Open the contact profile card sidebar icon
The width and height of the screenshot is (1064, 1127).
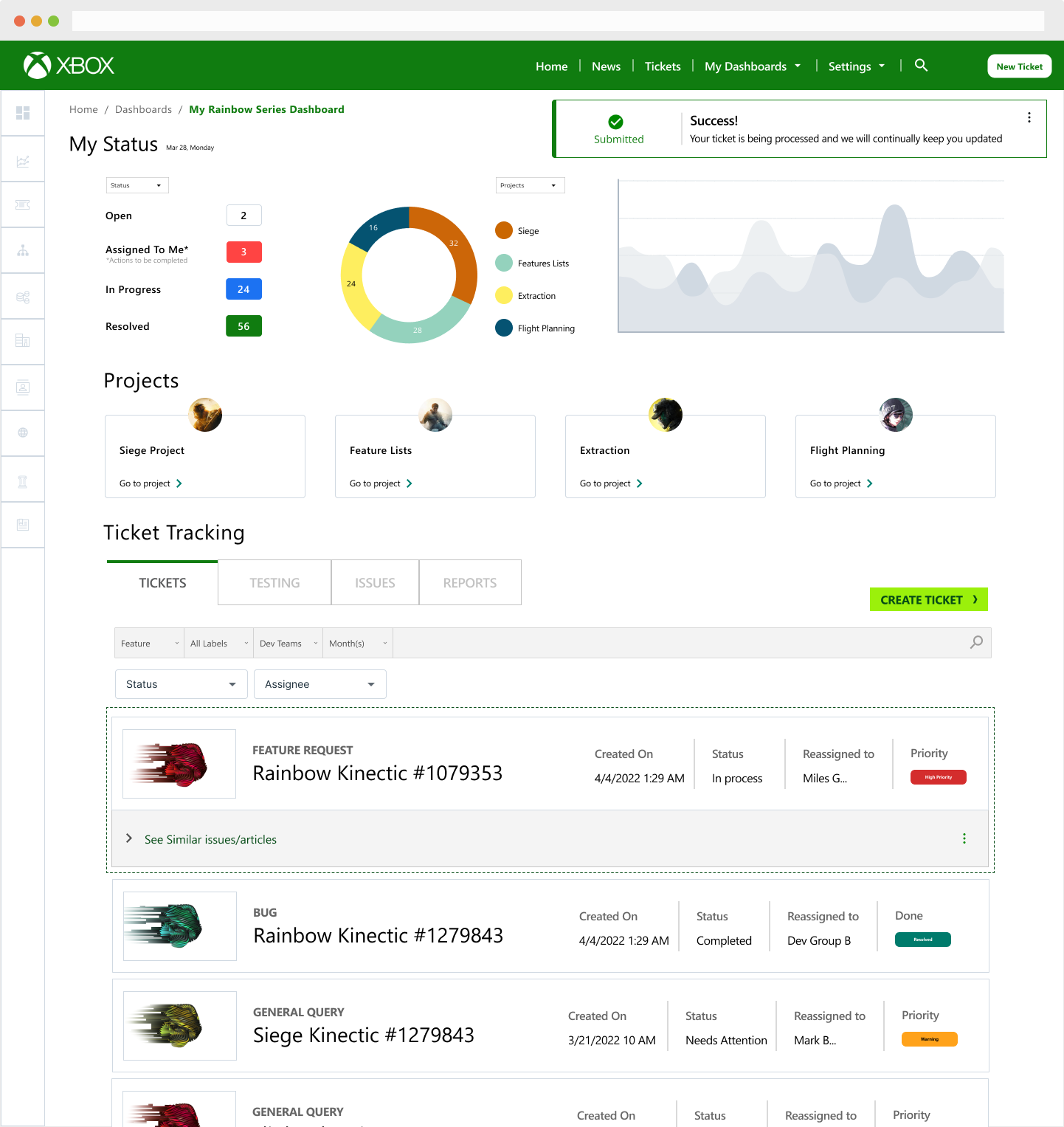(x=23, y=387)
